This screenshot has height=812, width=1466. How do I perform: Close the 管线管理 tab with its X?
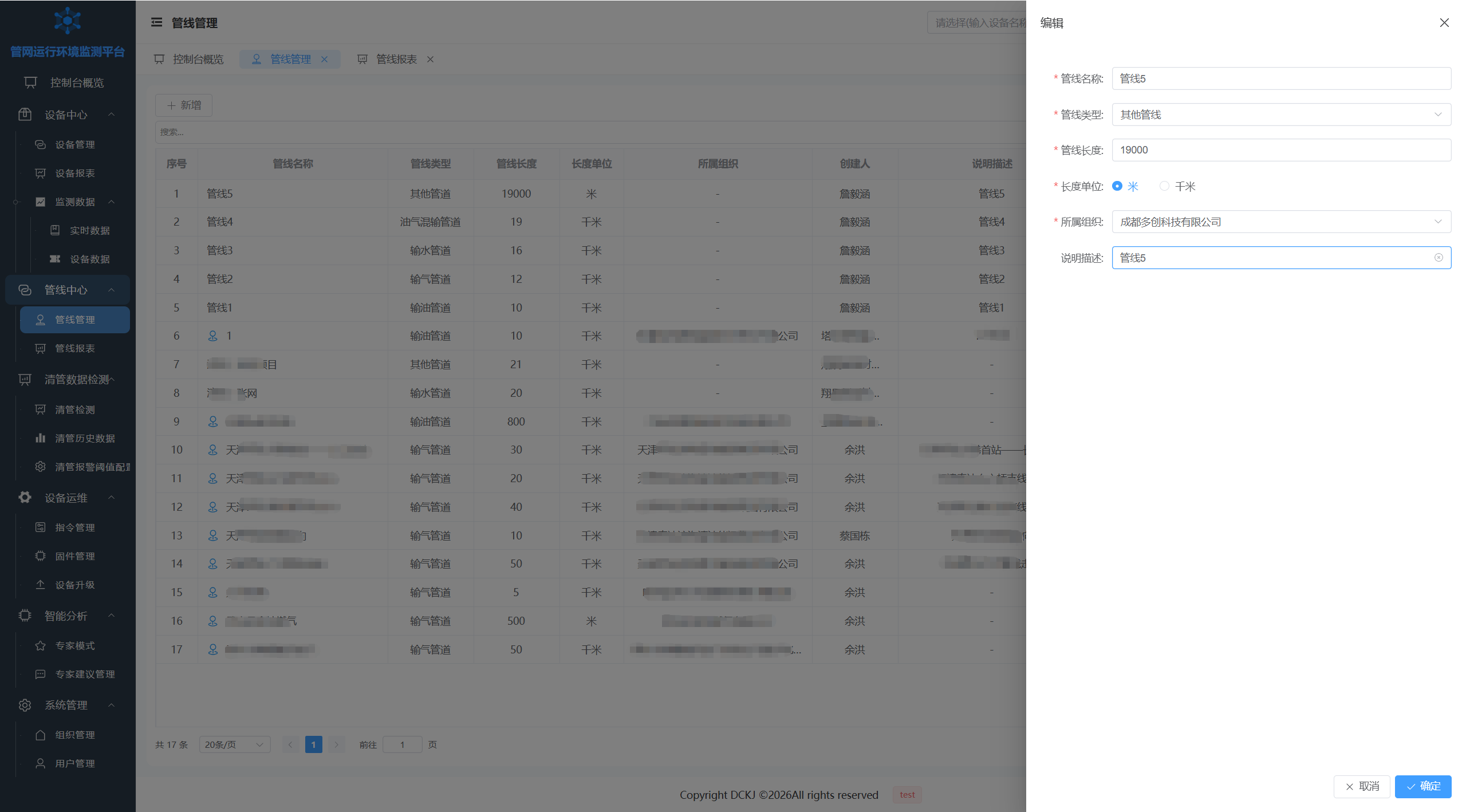click(325, 59)
